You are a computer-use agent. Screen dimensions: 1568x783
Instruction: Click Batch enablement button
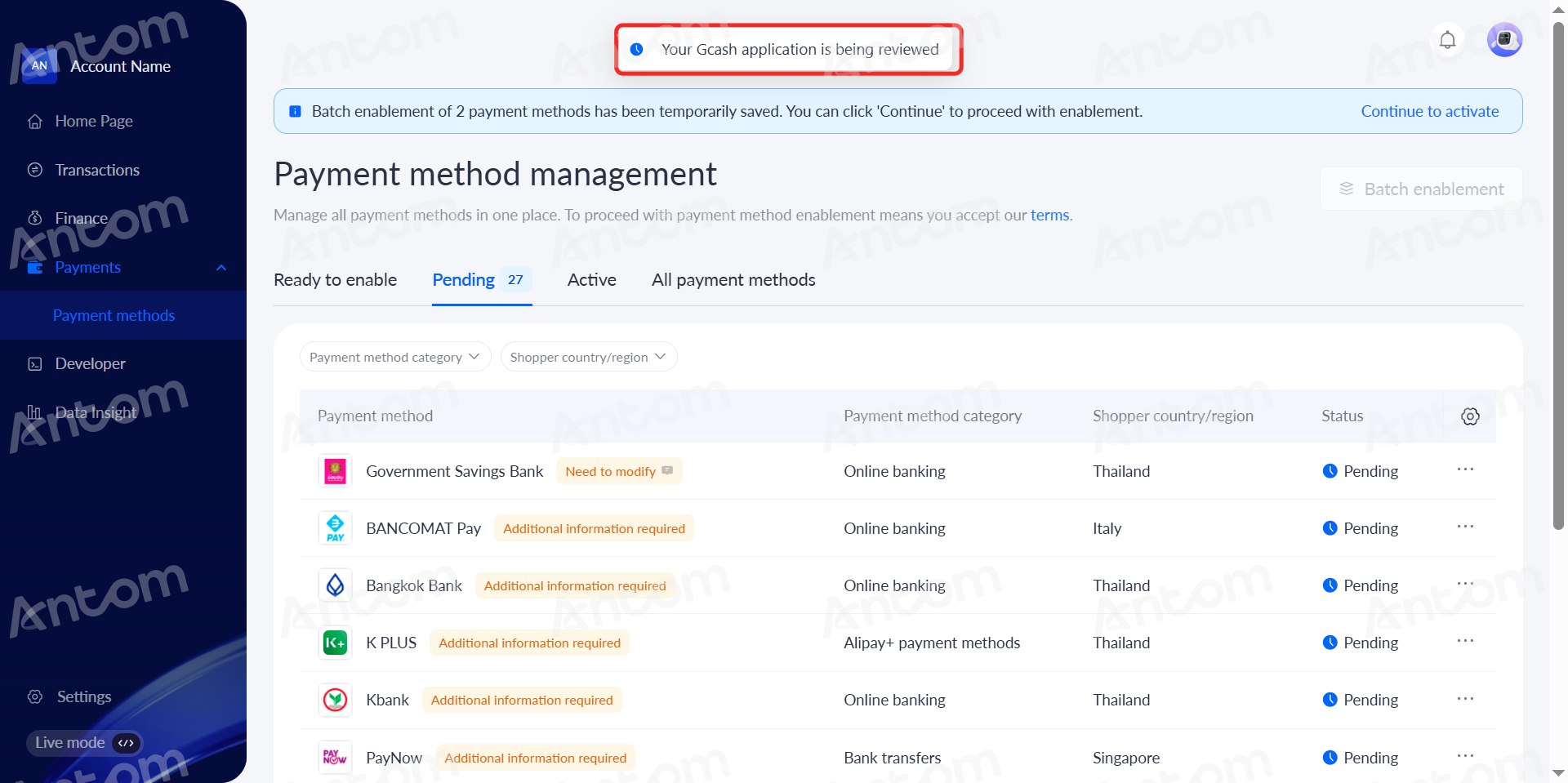(1421, 189)
